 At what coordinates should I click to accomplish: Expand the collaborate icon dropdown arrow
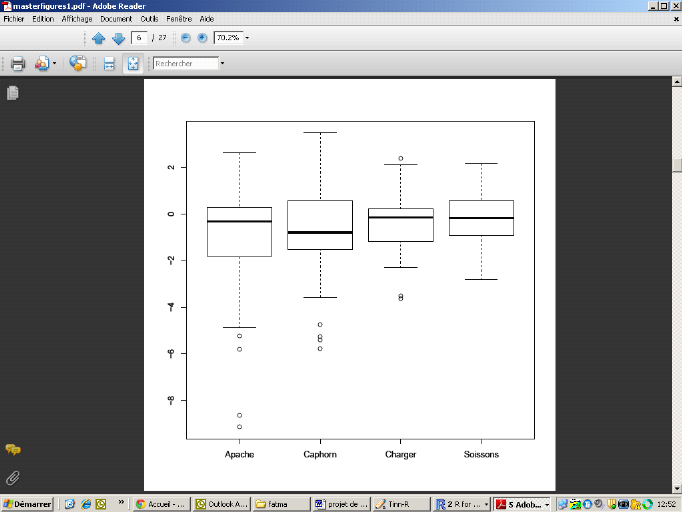54,64
